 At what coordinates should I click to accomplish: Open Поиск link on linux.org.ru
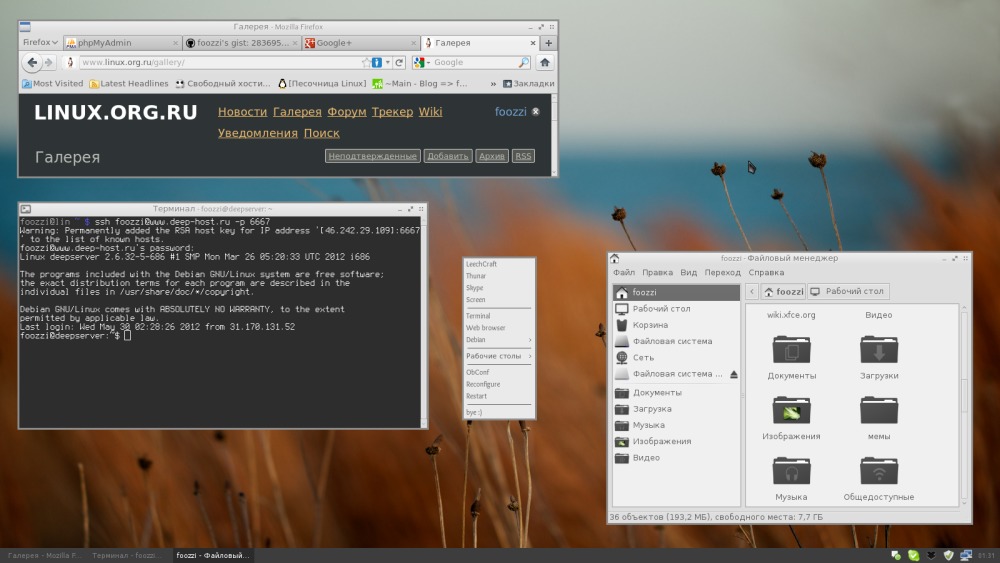321,133
